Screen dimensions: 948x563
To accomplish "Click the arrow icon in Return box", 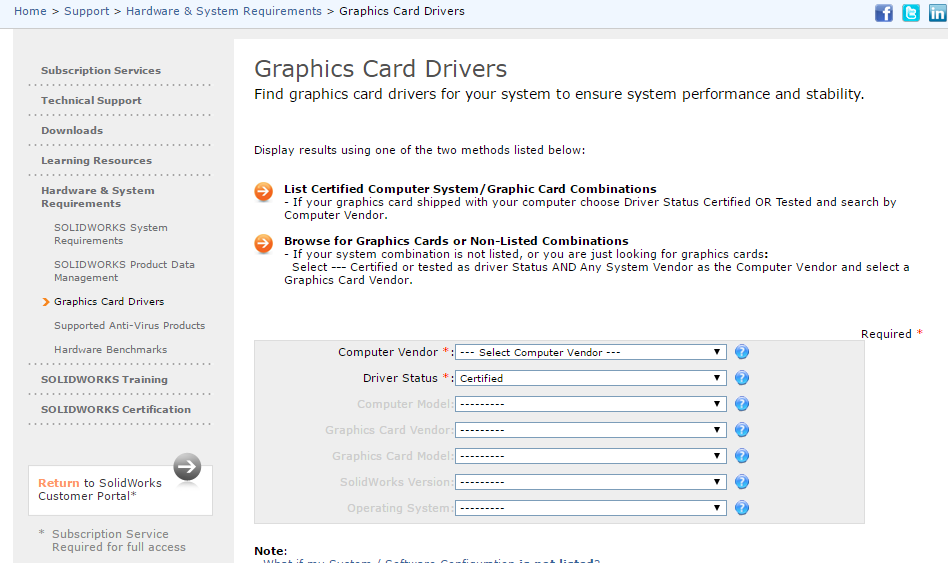I will 187,467.
